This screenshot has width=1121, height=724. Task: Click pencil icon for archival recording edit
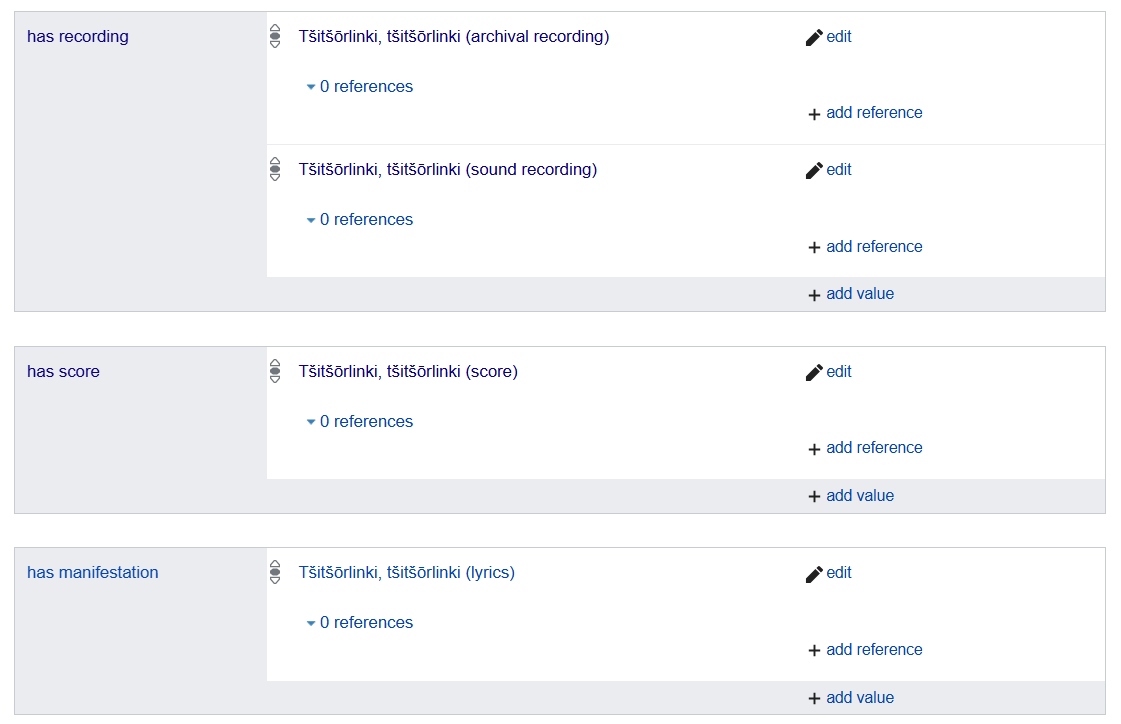coord(814,37)
